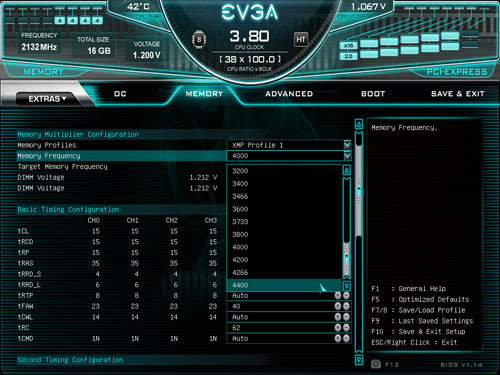Choose 3400 from the frequency list
The image size is (500, 375).
[284, 184]
